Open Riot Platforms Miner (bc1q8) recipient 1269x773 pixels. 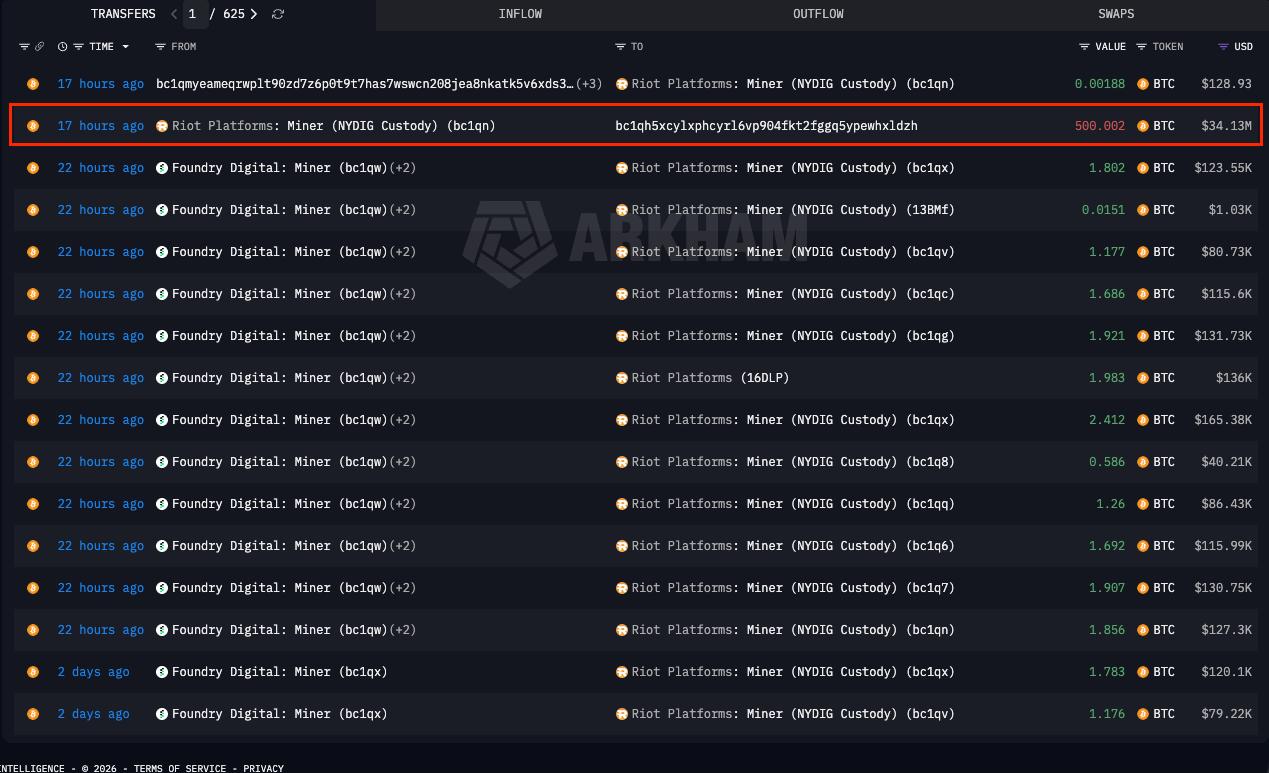pyautogui.click(x=793, y=462)
